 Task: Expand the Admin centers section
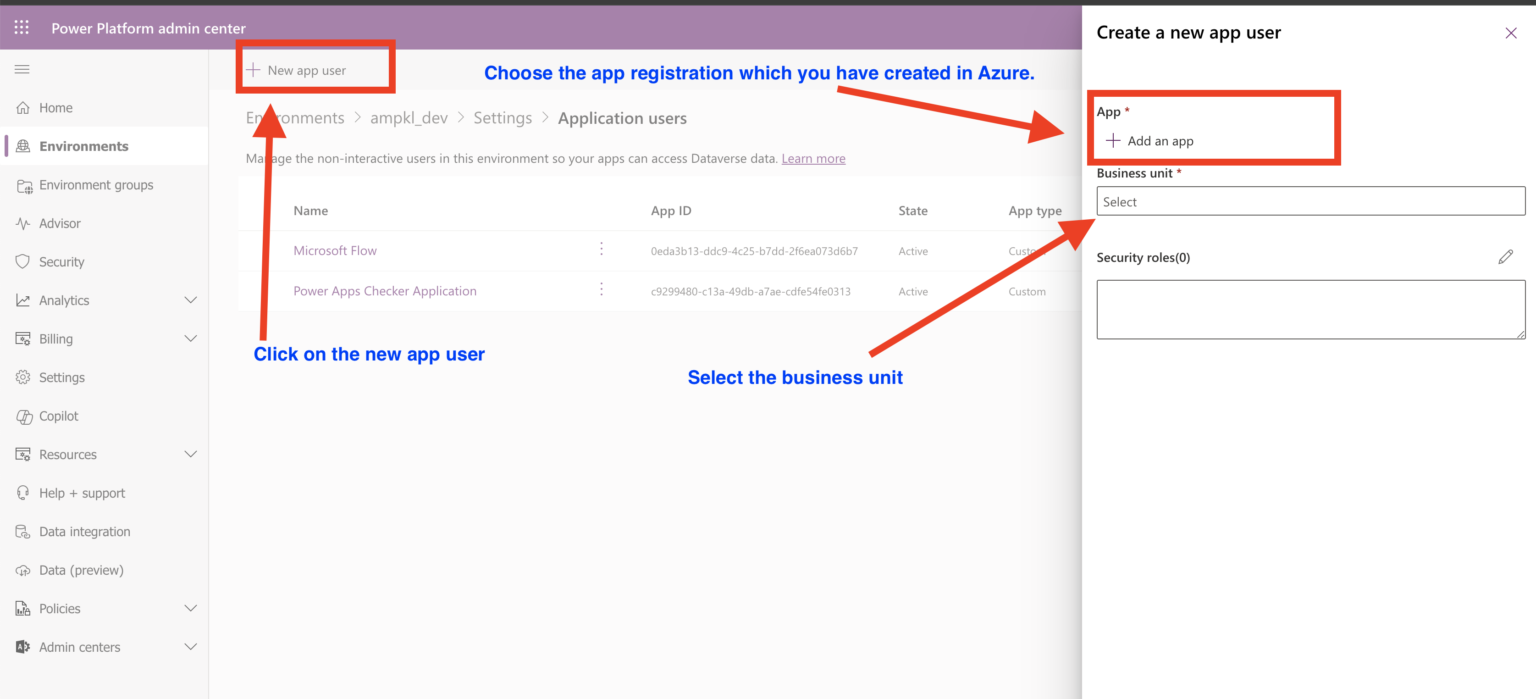190,647
